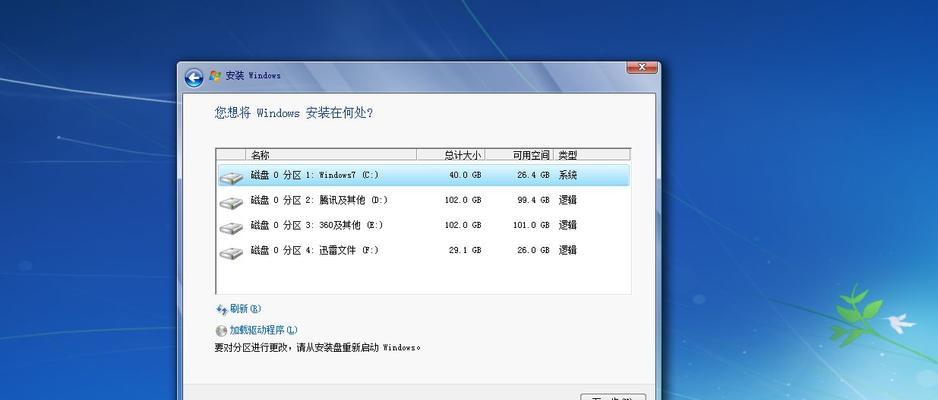Click the 刷新(R) link
Viewport: 938px width, 400px height.
click(245, 309)
